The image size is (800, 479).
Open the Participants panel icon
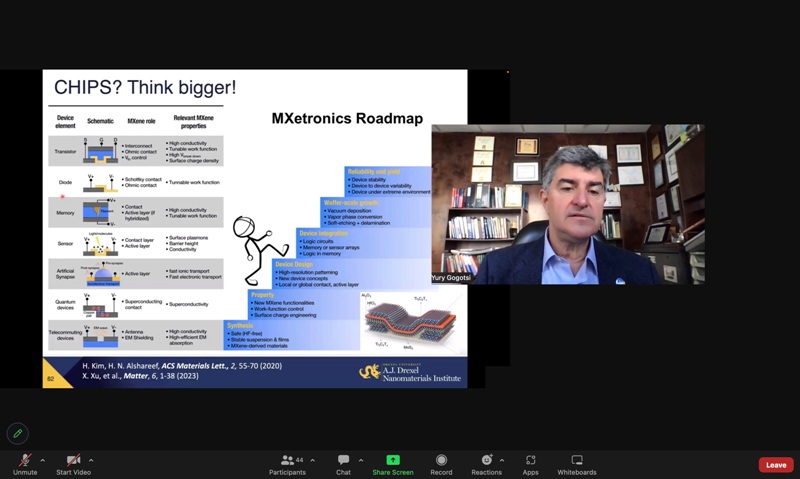click(288, 460)
